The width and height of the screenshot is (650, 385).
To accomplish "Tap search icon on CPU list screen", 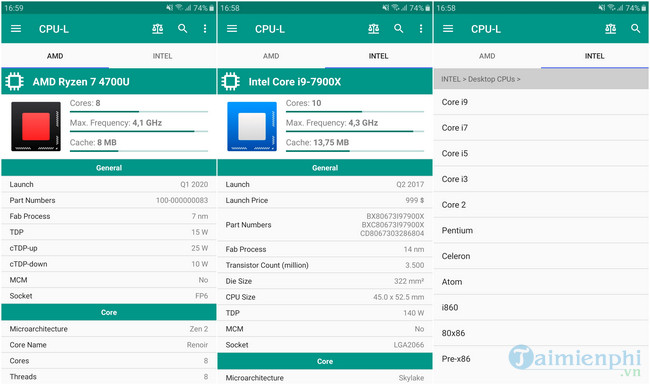I will coord(635,29).
